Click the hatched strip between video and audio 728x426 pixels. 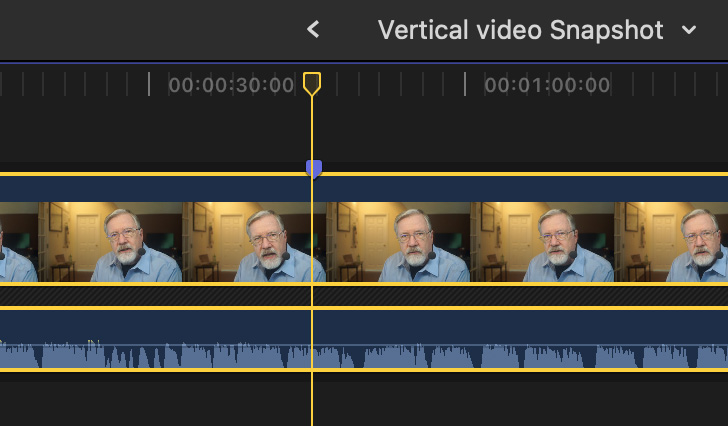[450, 296]
